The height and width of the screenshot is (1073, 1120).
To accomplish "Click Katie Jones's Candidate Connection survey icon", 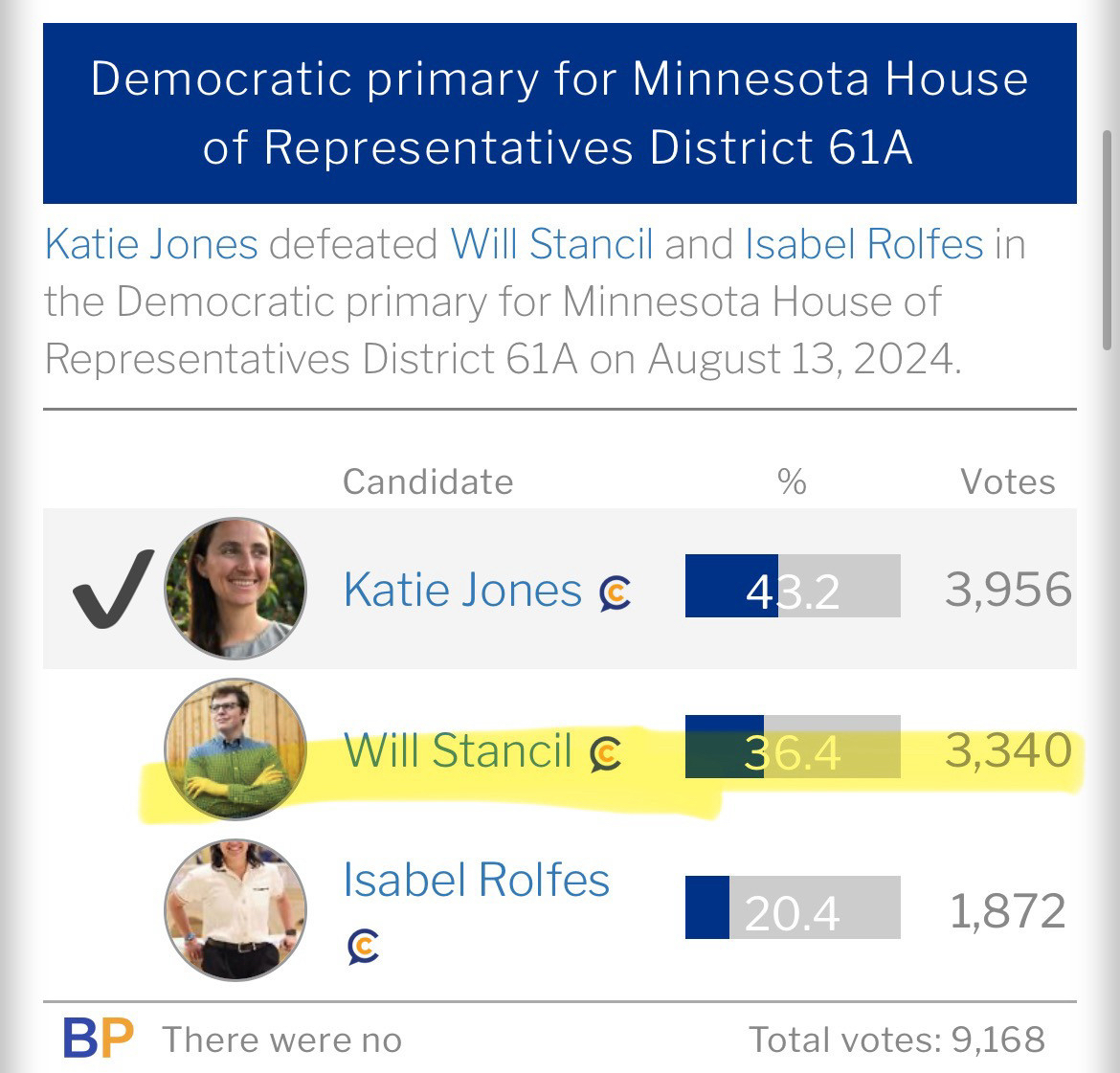I will click(616, 593).
